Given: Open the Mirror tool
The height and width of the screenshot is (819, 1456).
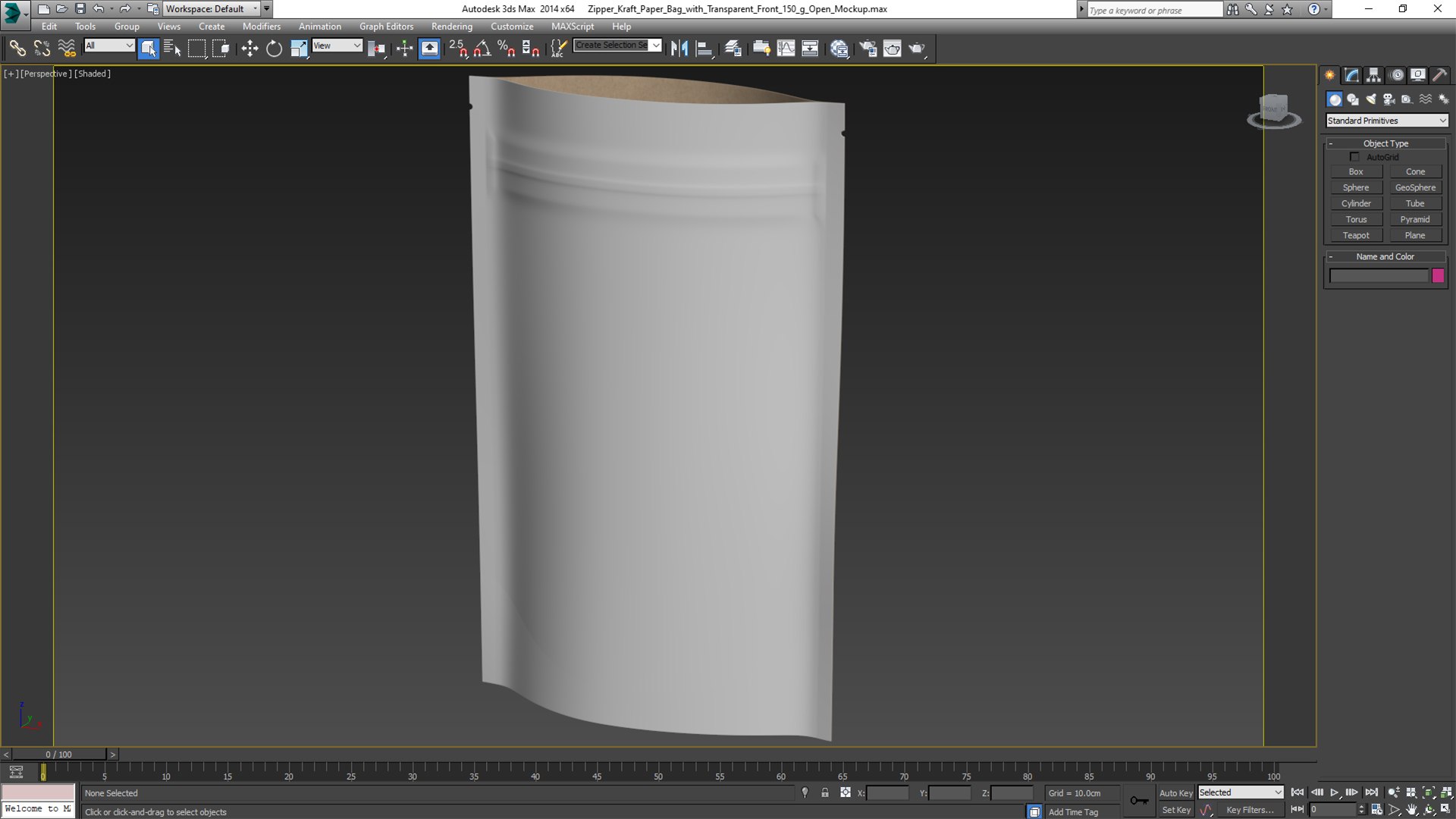Looking at the screenshot, I should click(x=679, y=49).
